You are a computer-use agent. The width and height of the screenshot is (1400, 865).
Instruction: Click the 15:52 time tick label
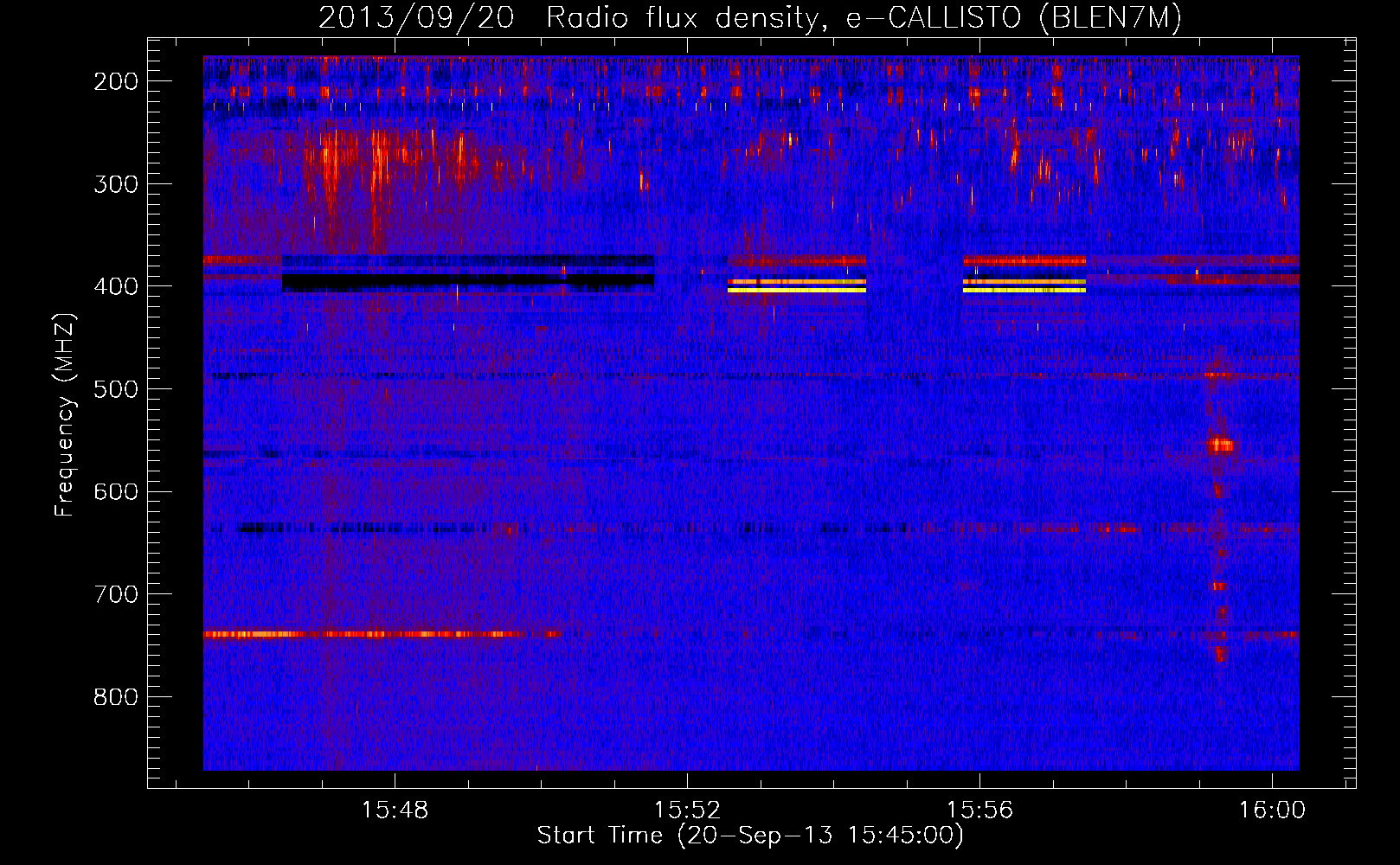pyautogui.click(x=687, y=810)
